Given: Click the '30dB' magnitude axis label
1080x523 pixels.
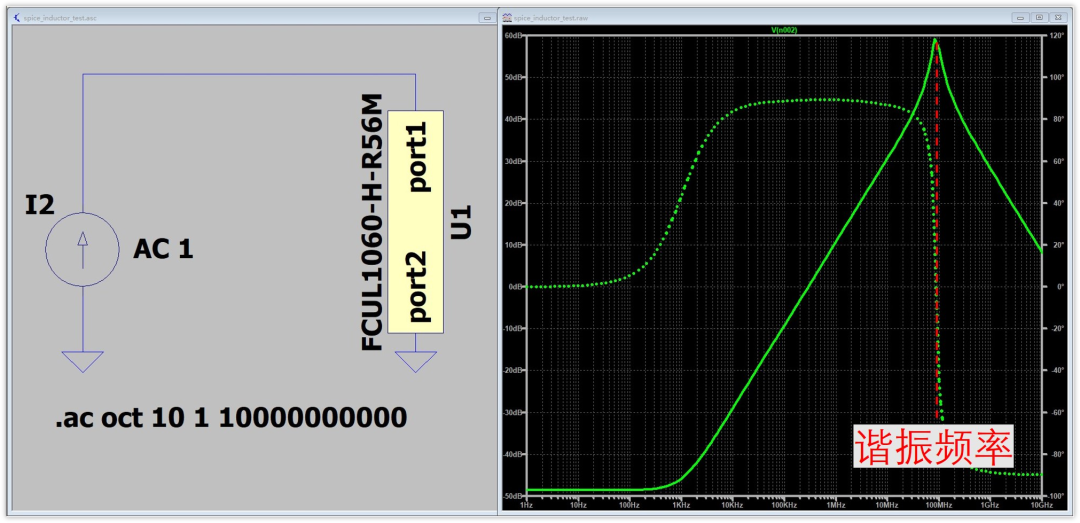Looking at the screenshot, I should click(514, 161).
